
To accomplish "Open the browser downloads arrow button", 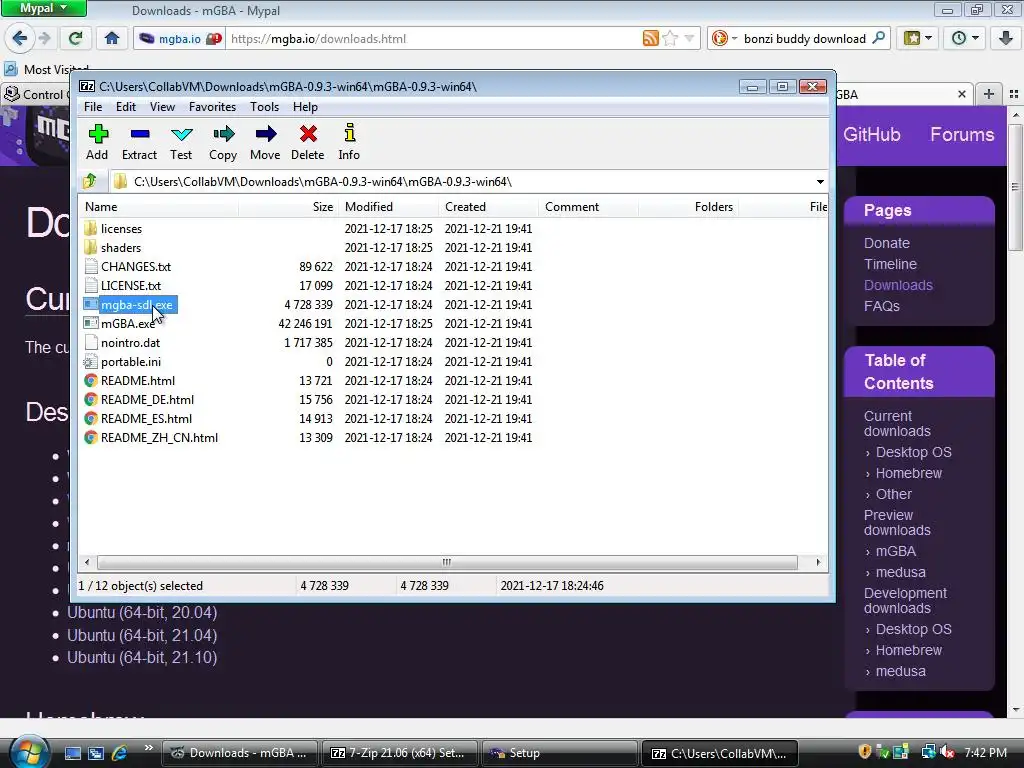I will pyautogui.click(x=1006, y=39).
